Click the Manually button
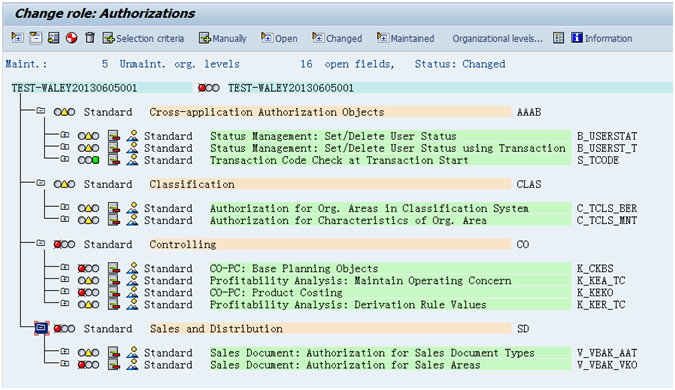This screenshot has width=675, height=390. pyautogui.click(x=223, y=38)
